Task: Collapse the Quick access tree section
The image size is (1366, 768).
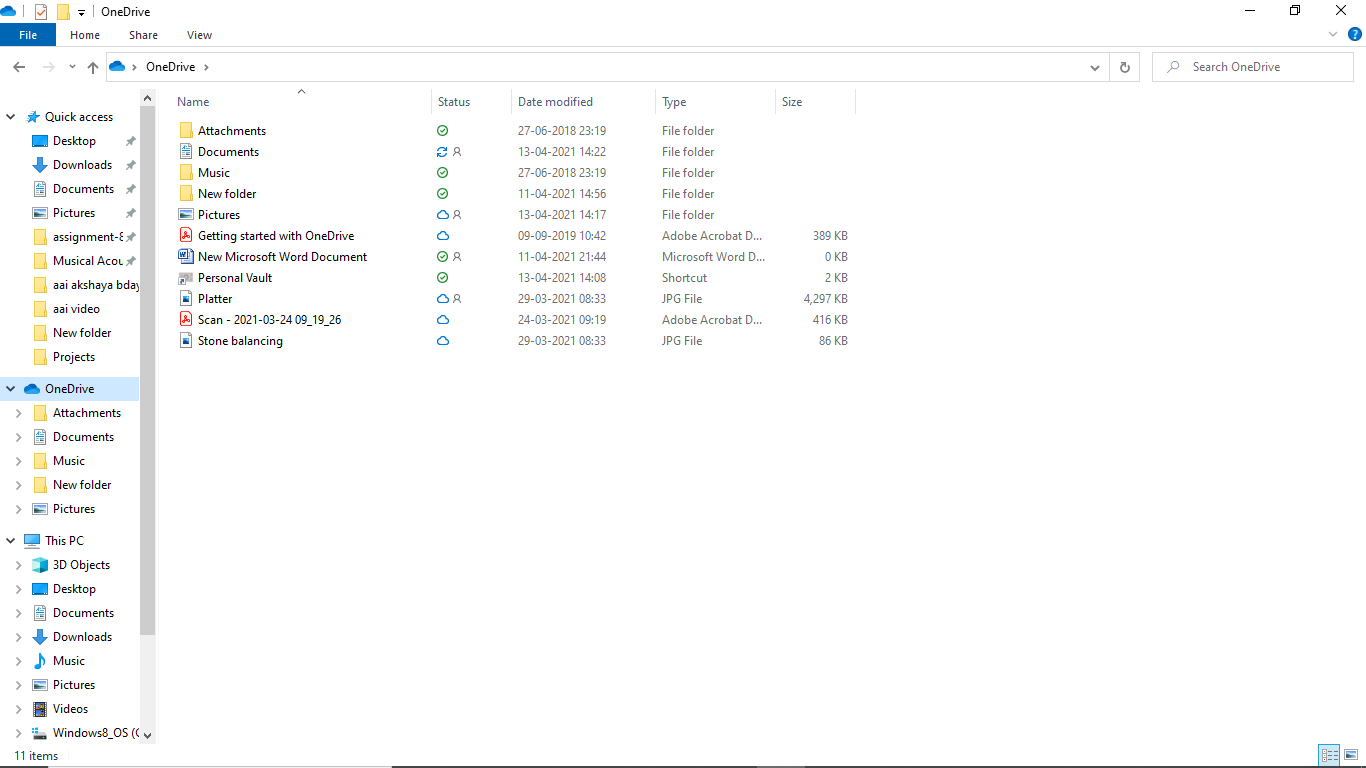Action: pos(11,117)
